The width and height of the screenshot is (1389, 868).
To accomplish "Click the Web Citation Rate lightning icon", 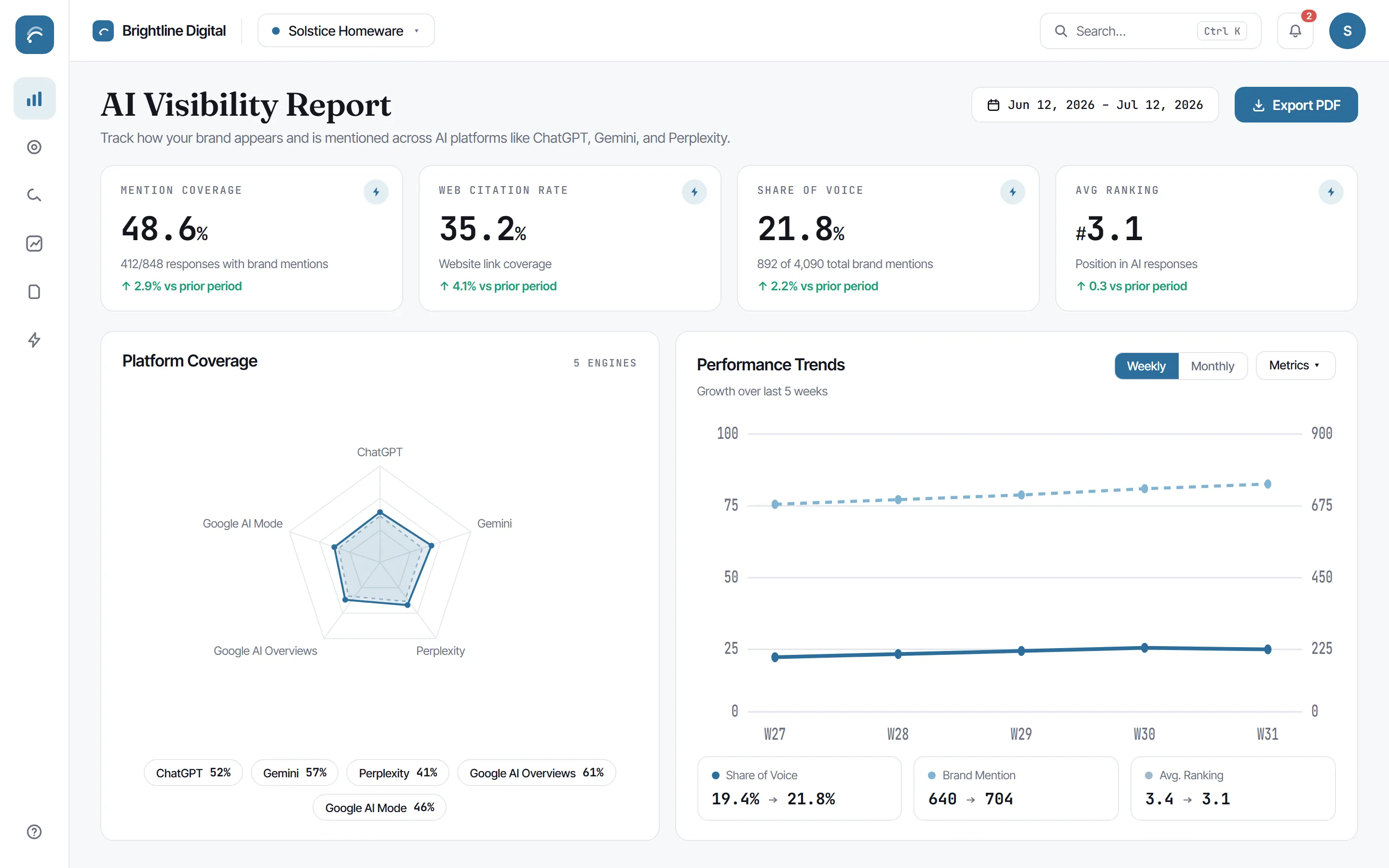I will coord(694,192).
